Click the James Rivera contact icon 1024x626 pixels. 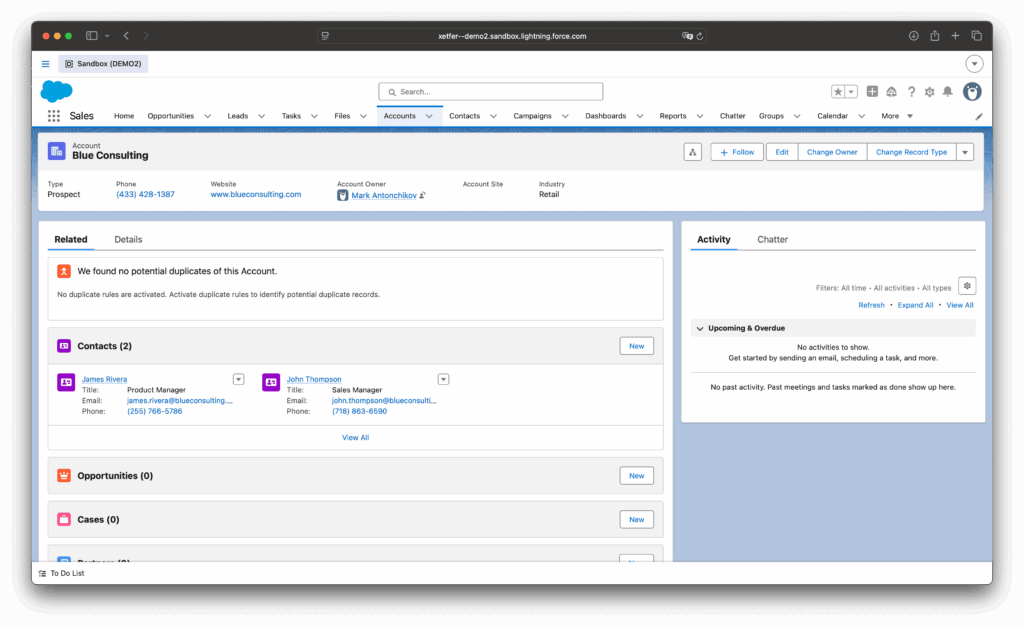point(66,382)
